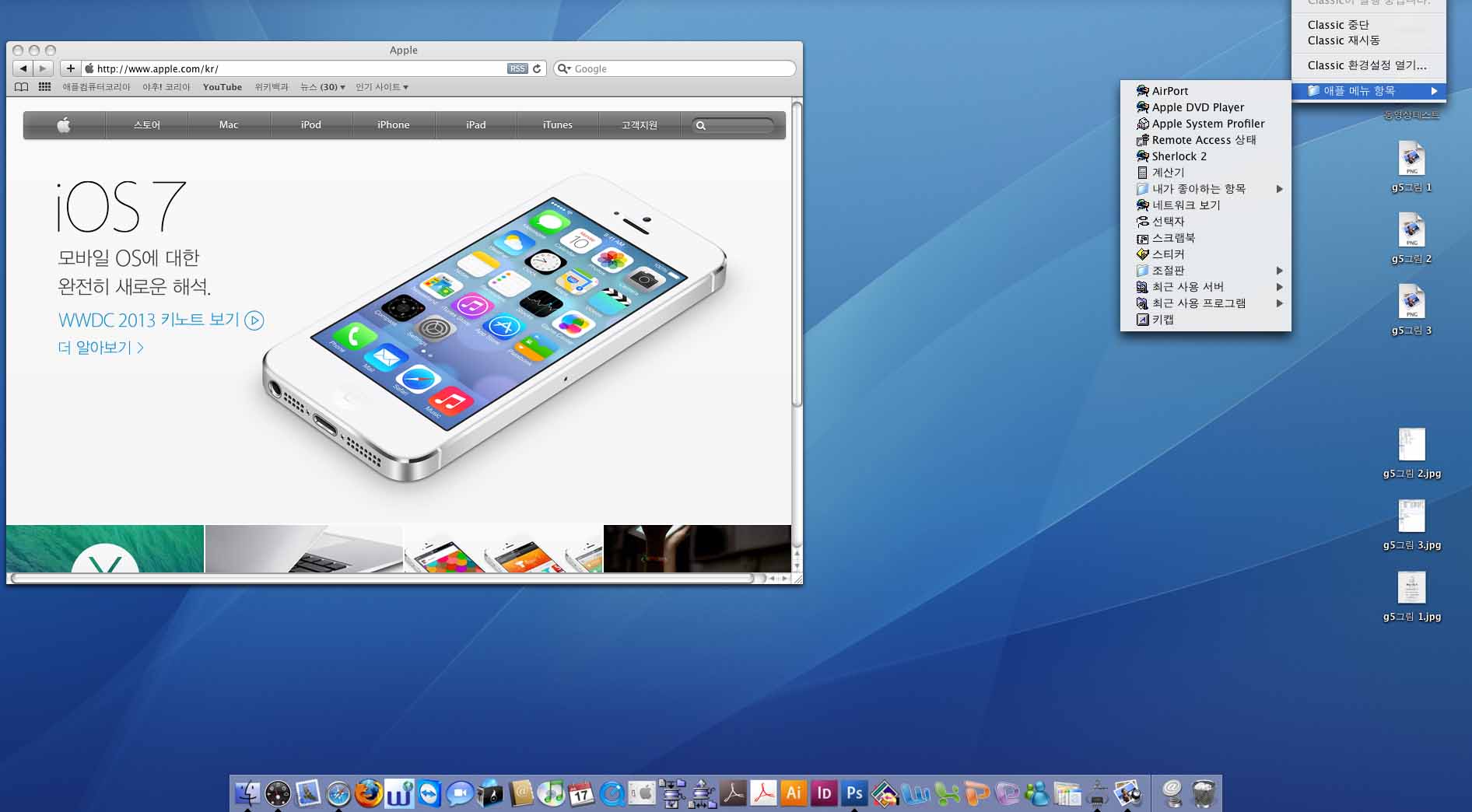
Task: Click the Safari back navigation arrow
Action: [23, 68]
